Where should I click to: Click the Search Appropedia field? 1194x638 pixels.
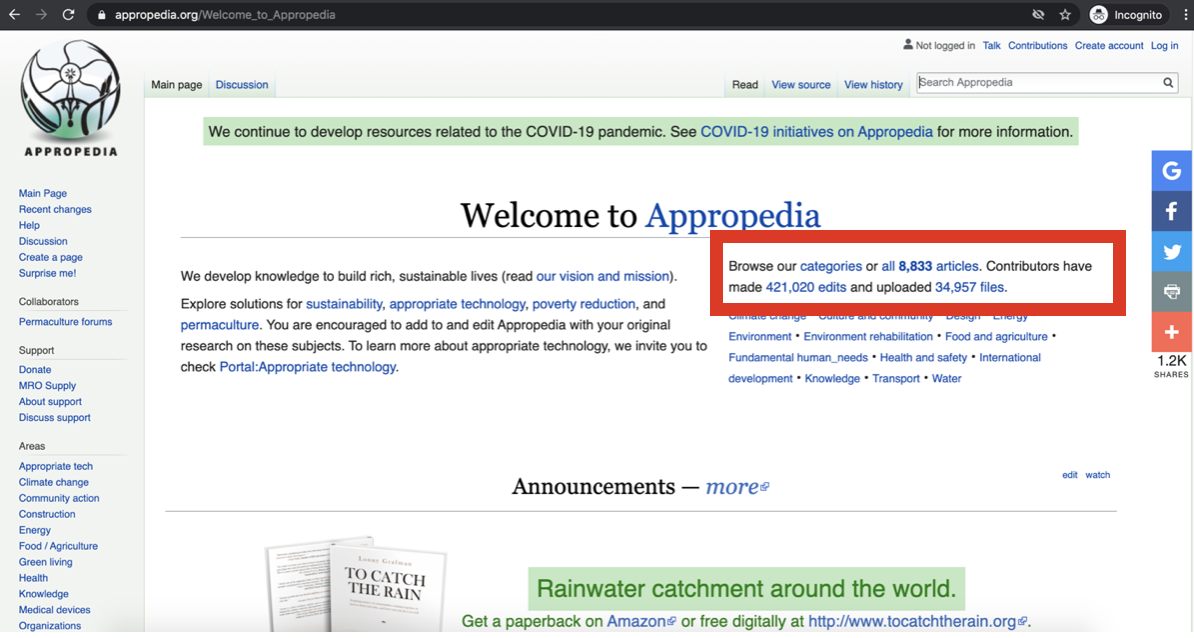pyautogui.click(x=1037, y=83)
